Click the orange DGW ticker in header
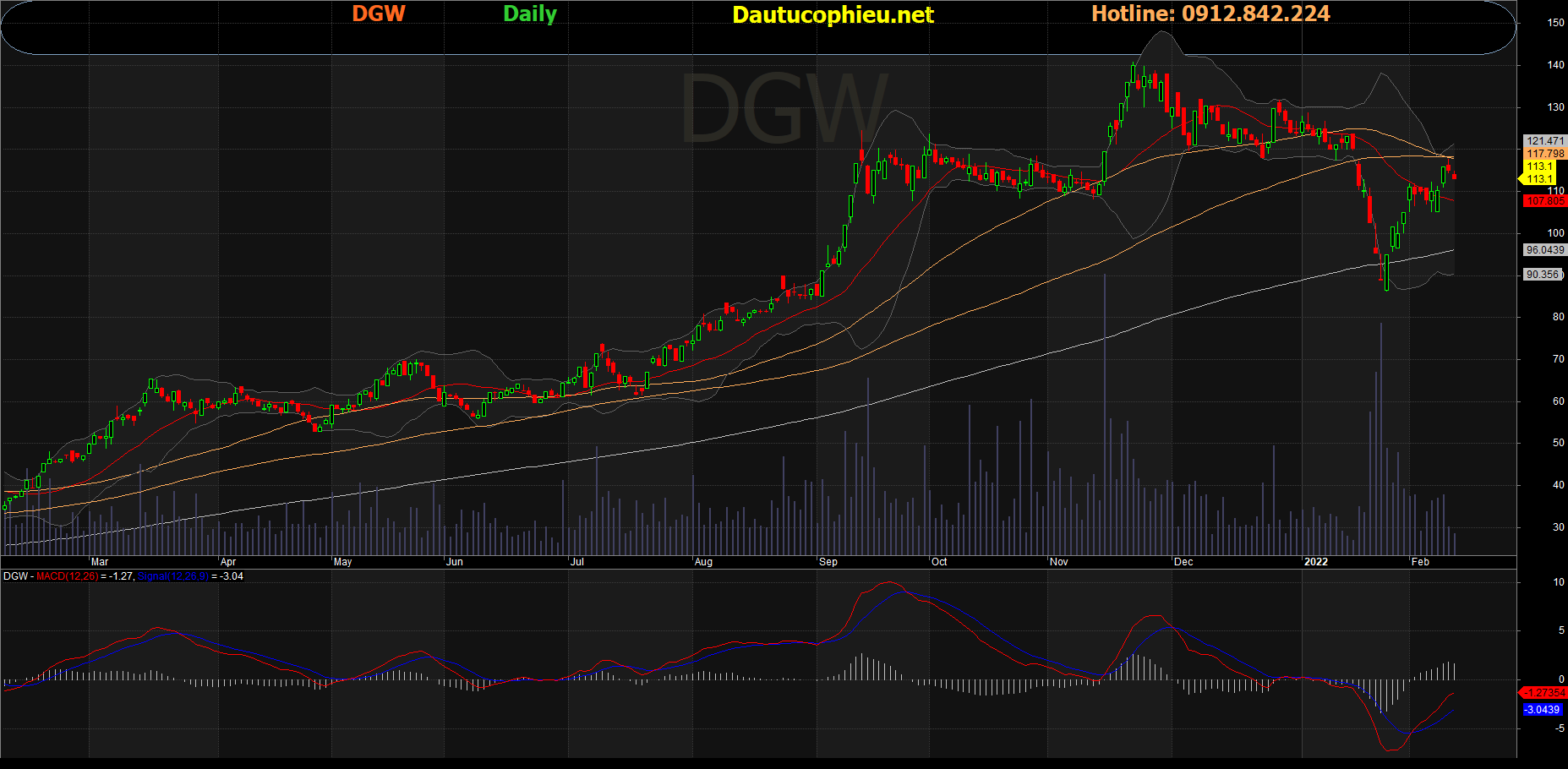This screenshot has width=1568, height=769. pyautogui.click(x=379, y=14)
